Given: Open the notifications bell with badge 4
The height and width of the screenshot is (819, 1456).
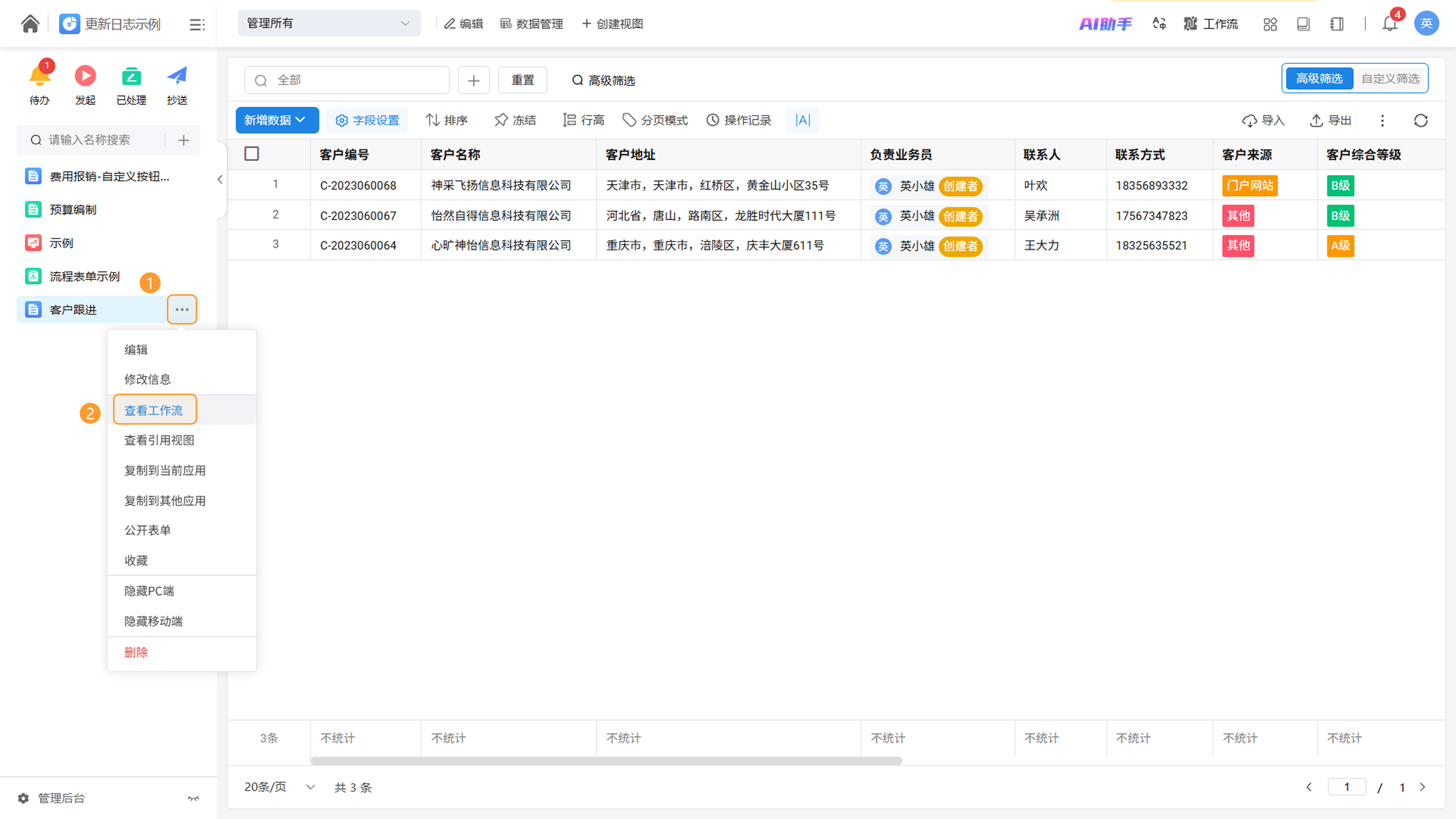Looking at the screenshot, I should pyautogui.click(x=1390, y=24).
